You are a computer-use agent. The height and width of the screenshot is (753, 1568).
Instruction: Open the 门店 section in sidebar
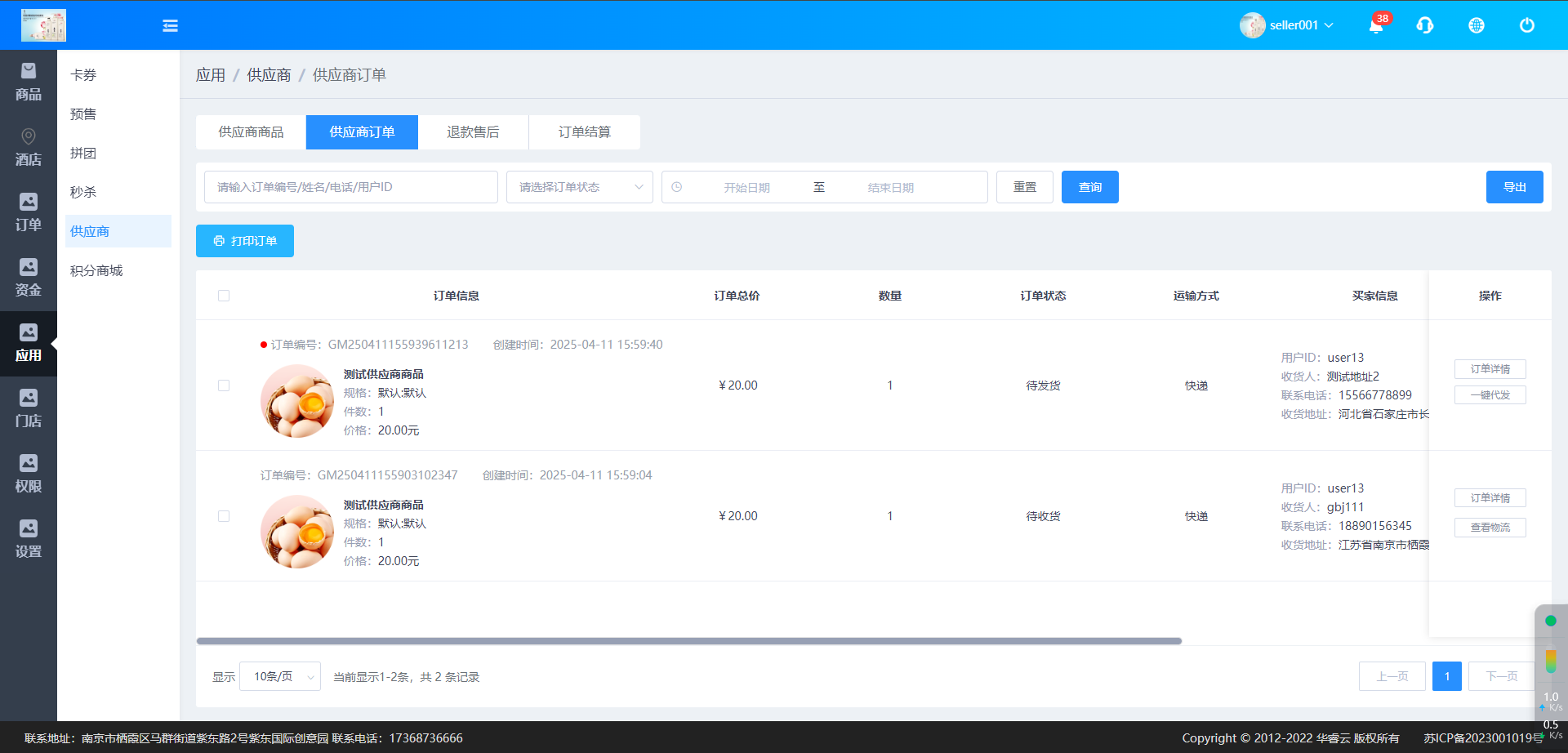click(x=29, y=409)
